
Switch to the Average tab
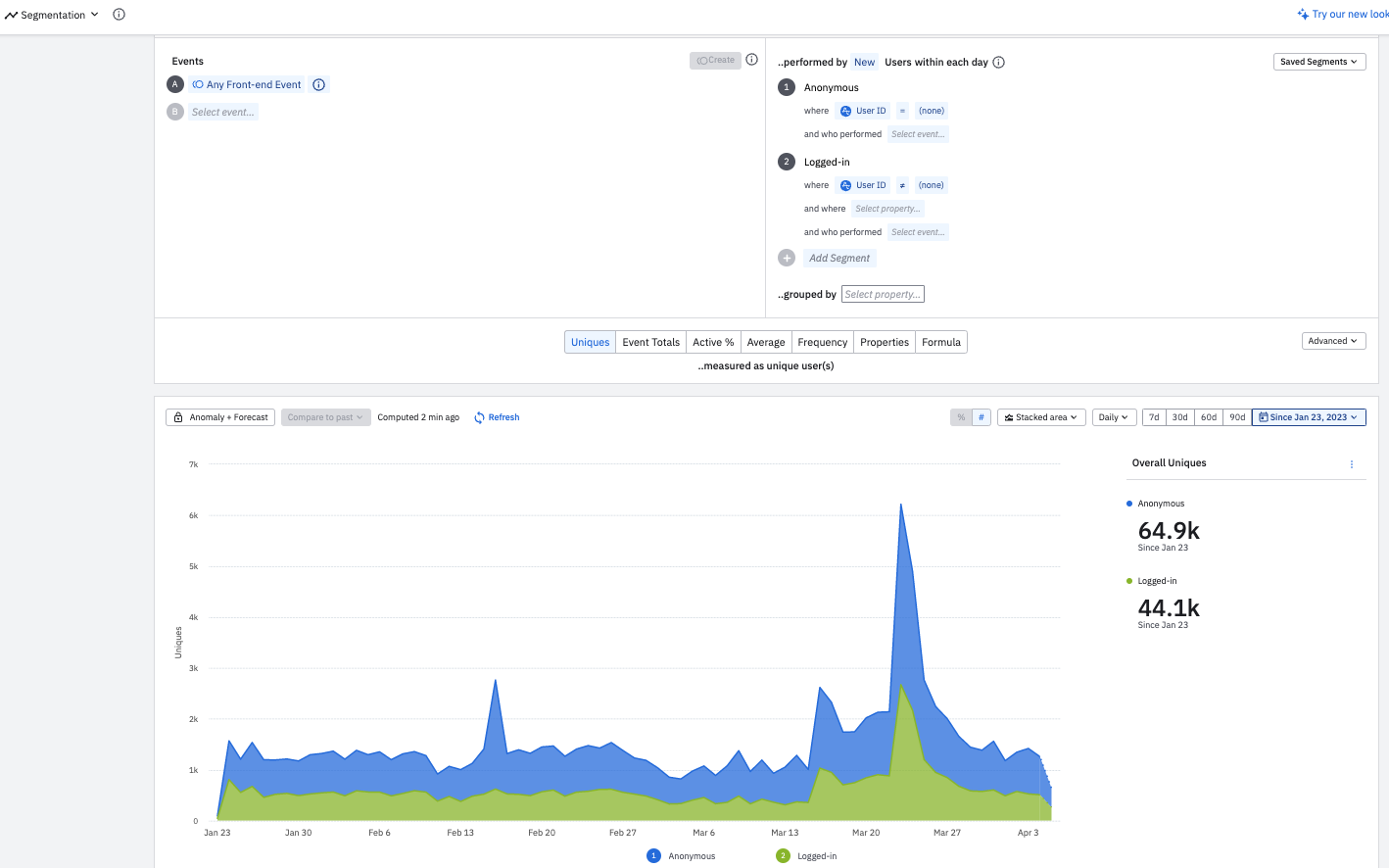[x=766, y=342]
